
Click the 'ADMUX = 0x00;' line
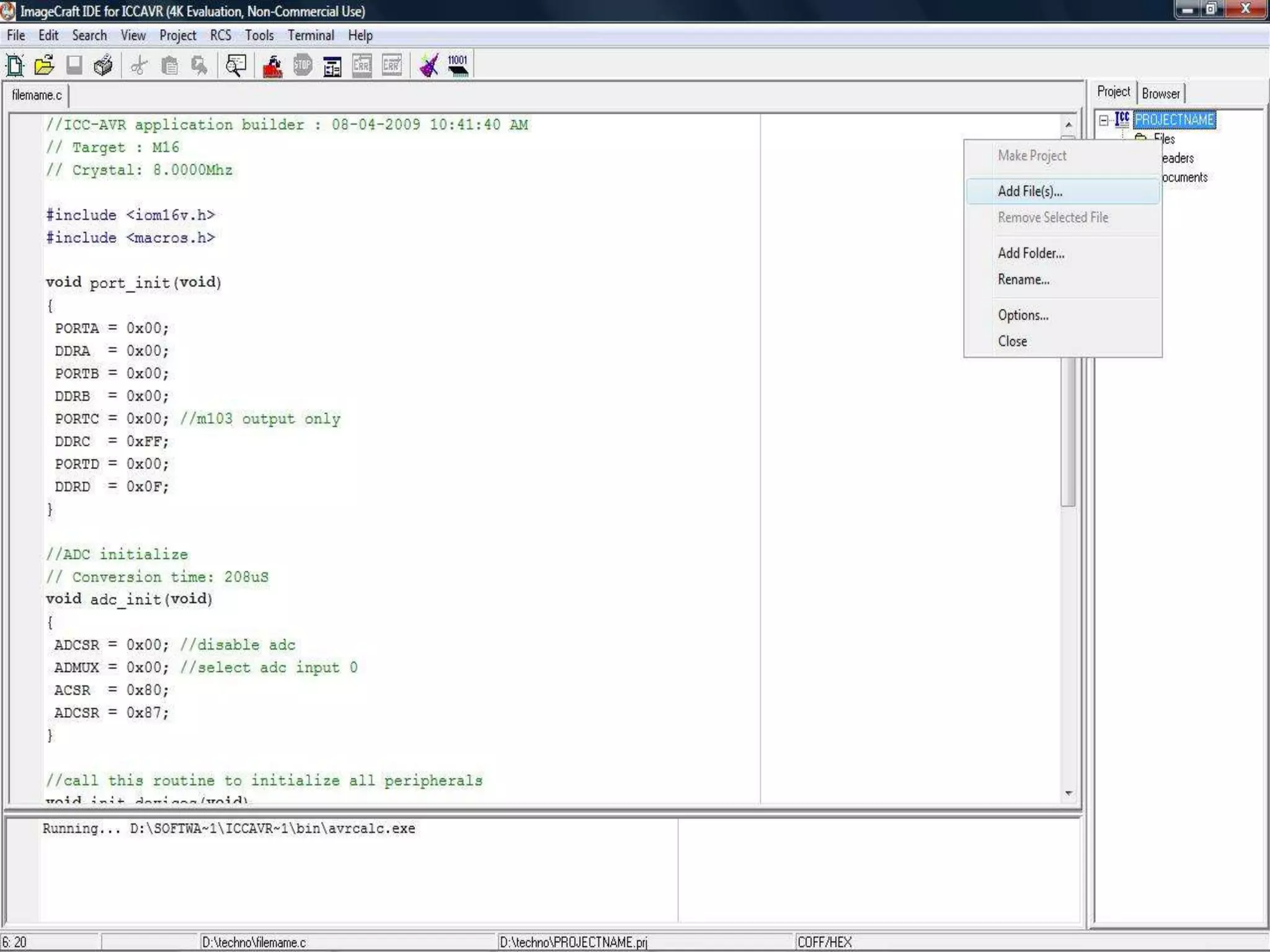[x=112, y=668]
